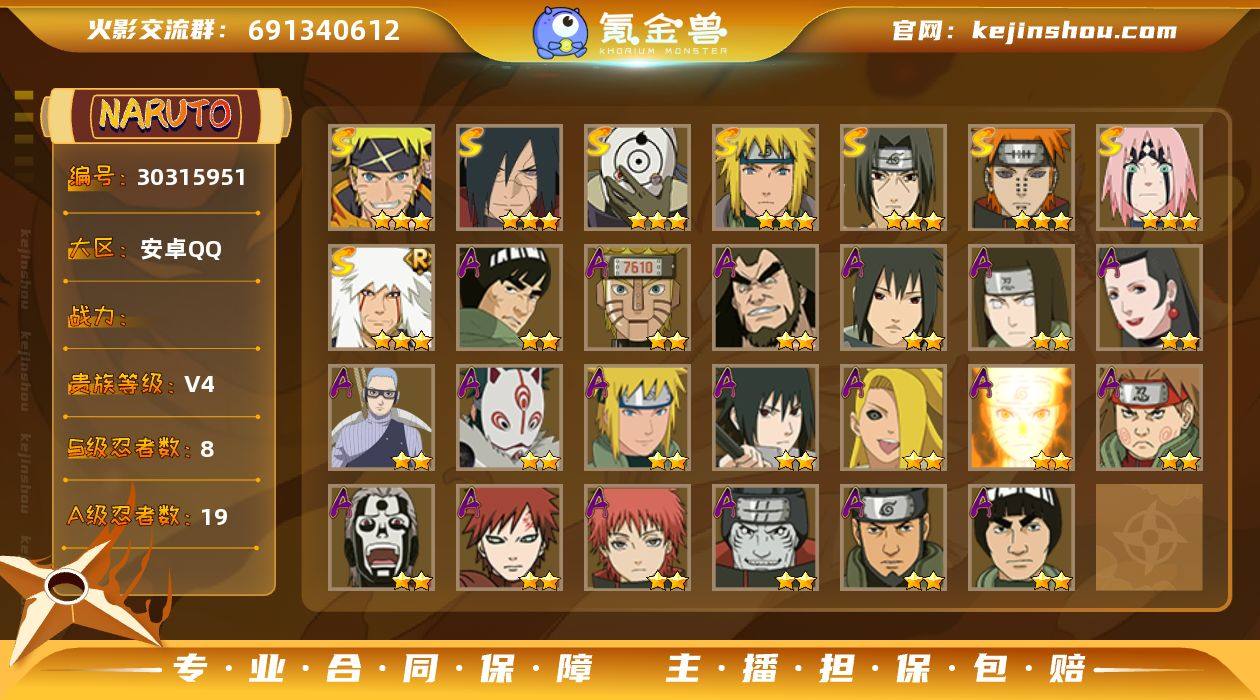Select the A-rank fox-masked Anbu portrait
This screenshot has width=1260, height=700.
coord(509,418)
